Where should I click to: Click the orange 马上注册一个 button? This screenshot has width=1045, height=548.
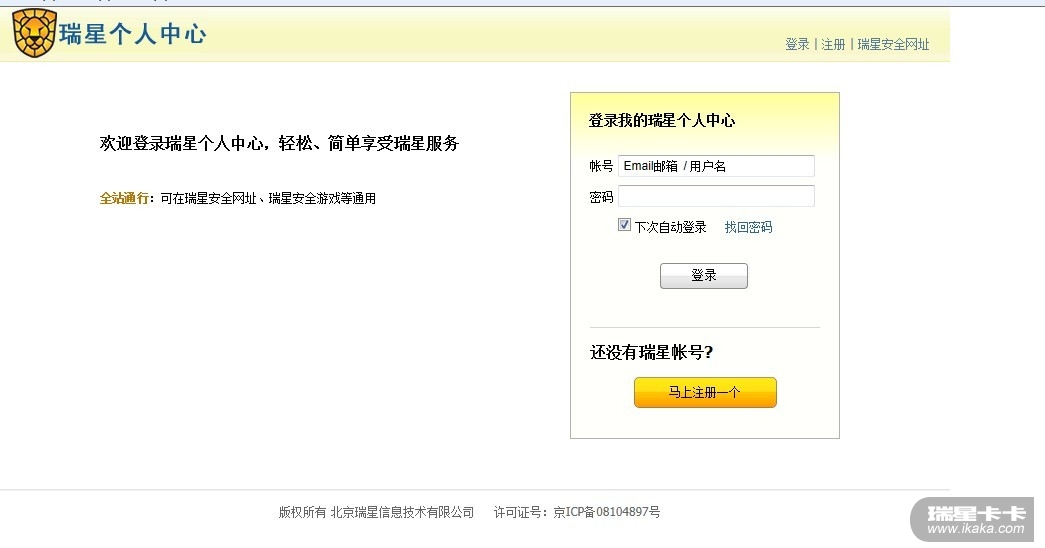point(705,393)
